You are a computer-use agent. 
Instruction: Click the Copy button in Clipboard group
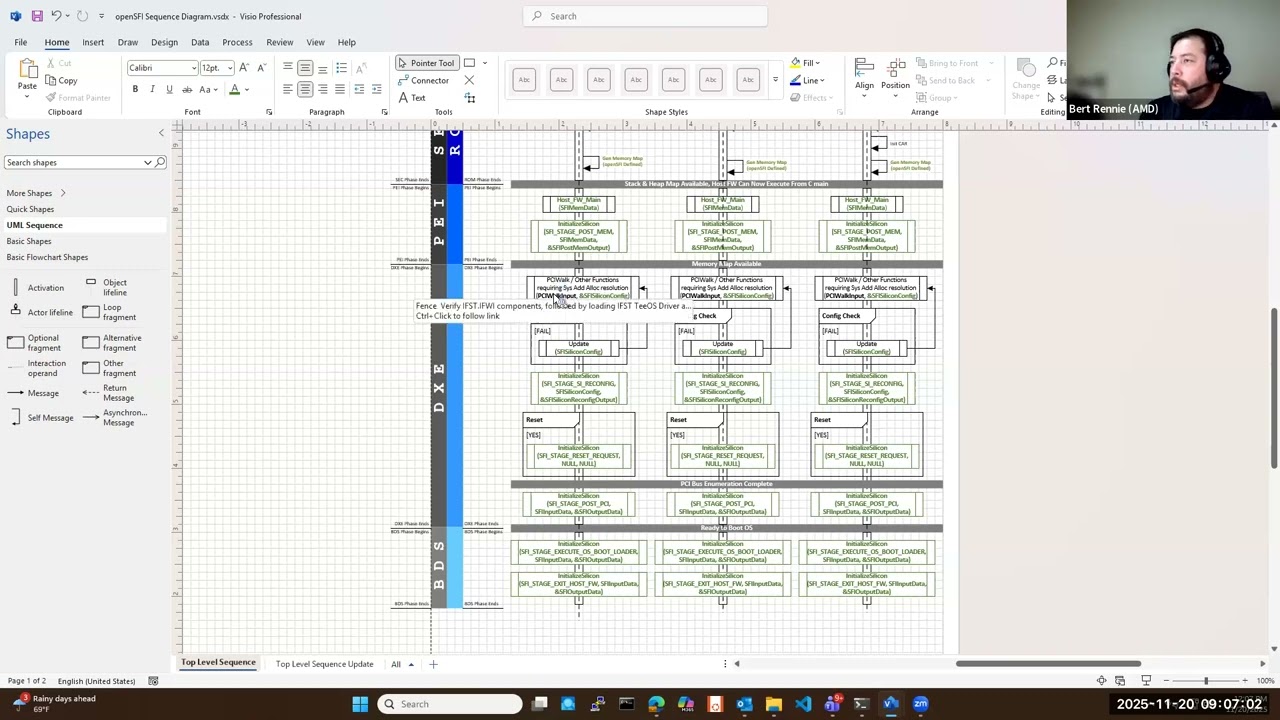(61, 80)
